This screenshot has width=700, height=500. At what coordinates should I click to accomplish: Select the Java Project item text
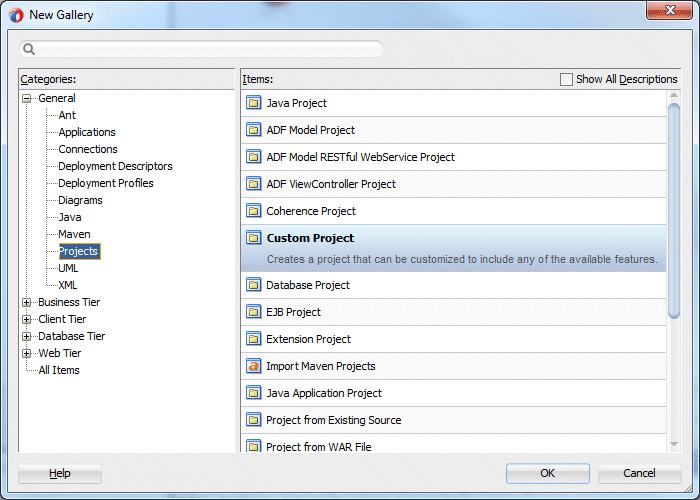pos(297,103)
